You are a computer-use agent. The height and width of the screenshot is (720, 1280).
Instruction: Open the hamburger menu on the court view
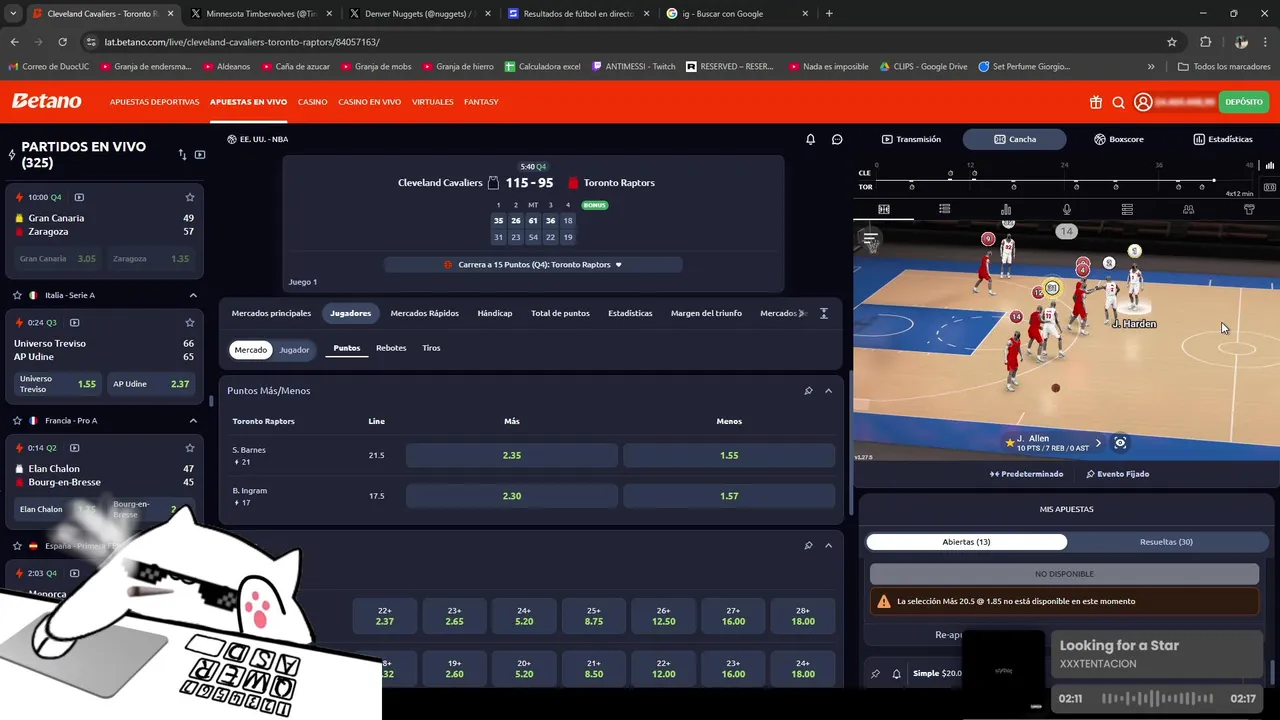871,239
